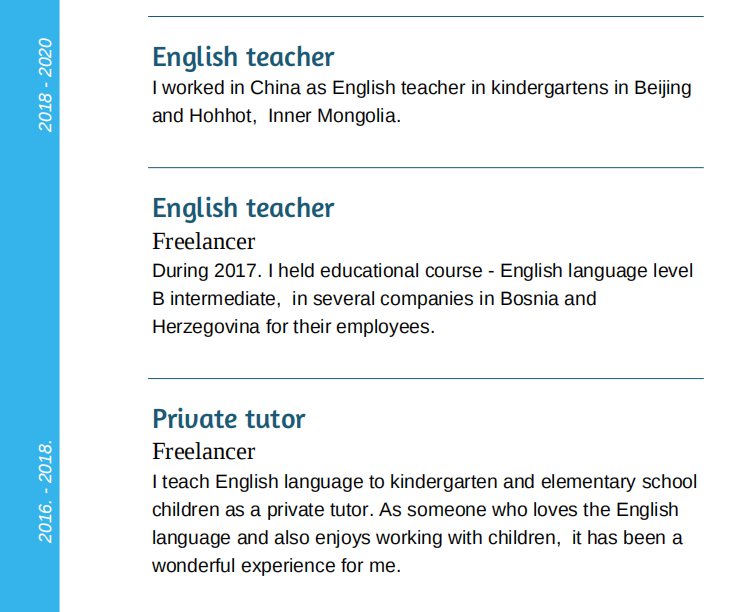Click the "2016. - 2018." date label
The width and height of the screenshot is (736, 612).
pyautogui.click(x=45, y=490)
